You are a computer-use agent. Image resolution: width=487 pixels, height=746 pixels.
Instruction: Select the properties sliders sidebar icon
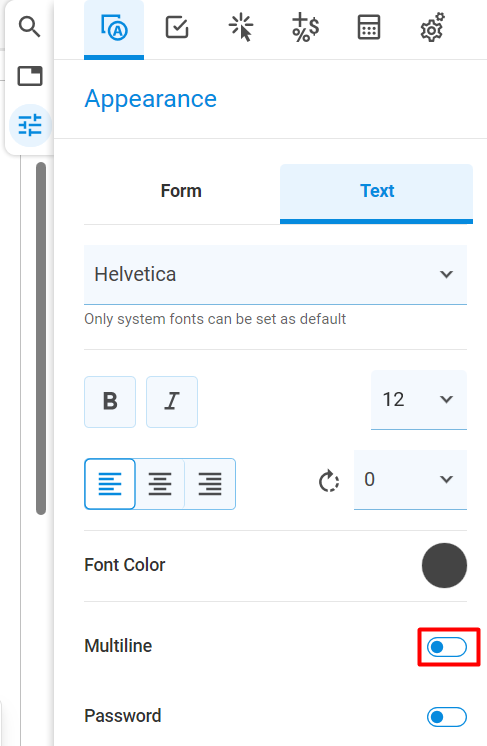click(x=30, y=126)
